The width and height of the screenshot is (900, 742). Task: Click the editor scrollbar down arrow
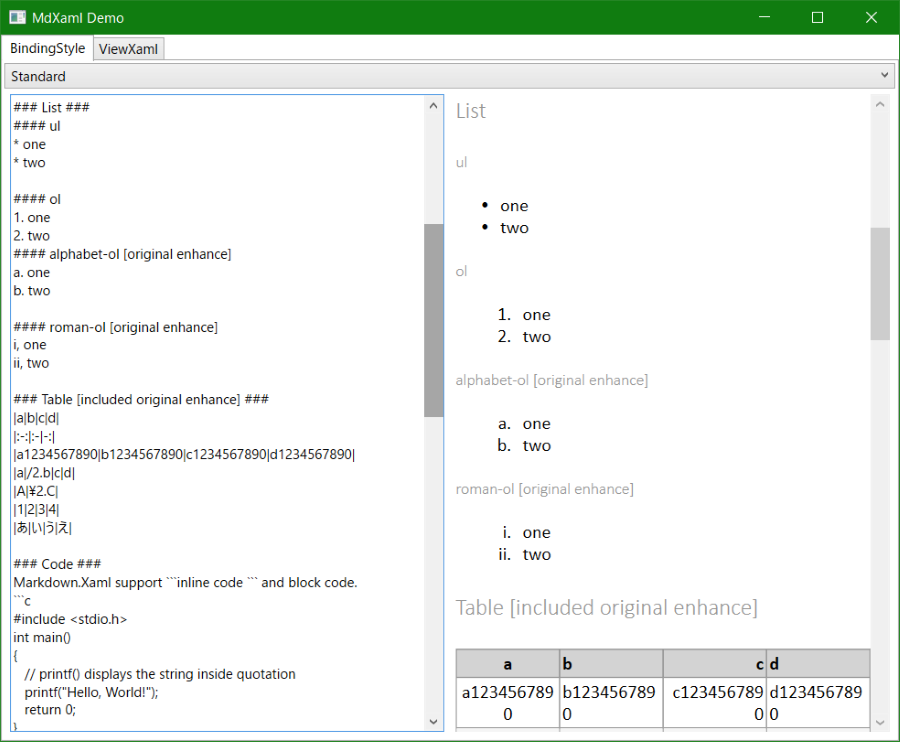tap(433, 721)
